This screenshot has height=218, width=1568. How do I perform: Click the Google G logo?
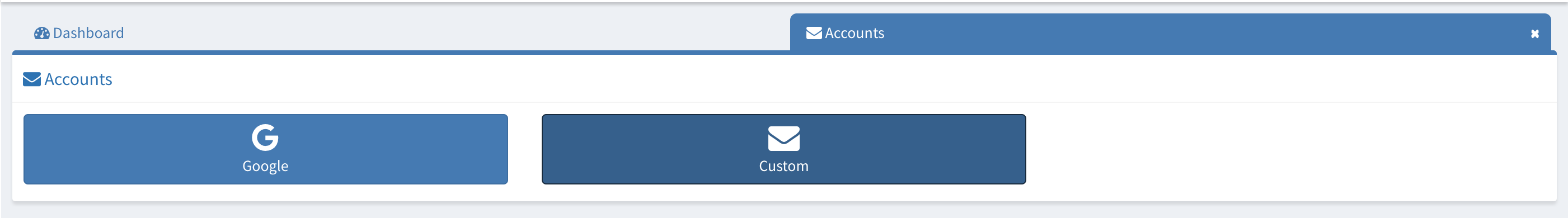(265, 138)
